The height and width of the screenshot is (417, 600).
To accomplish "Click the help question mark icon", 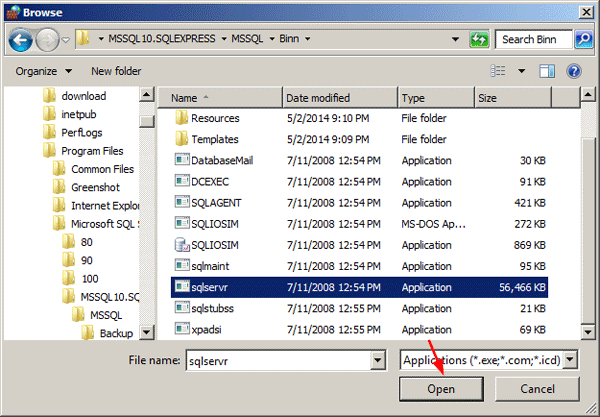I will [x=574, y=71].
